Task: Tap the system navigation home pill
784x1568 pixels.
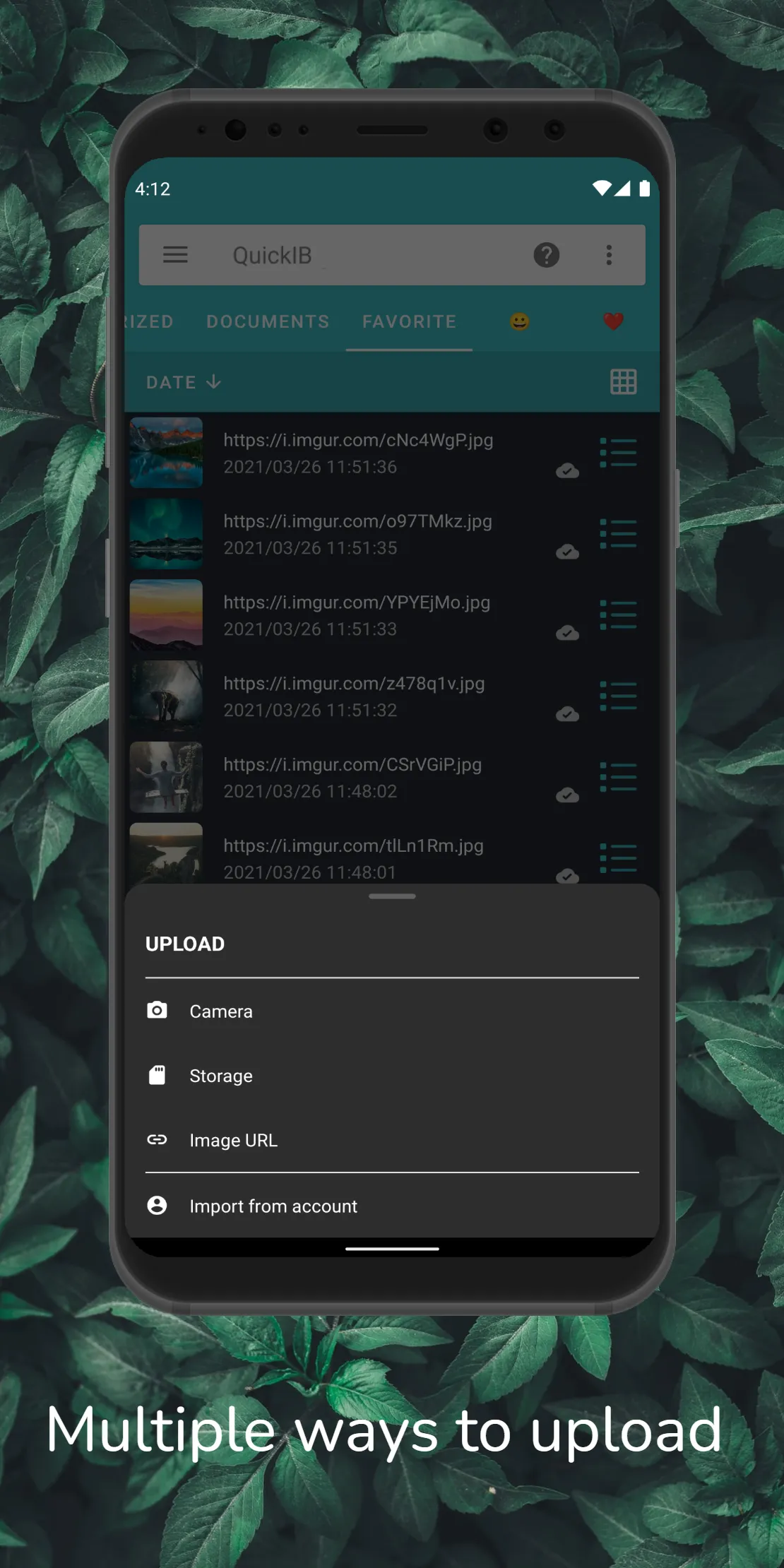Action: tap(392, 1249)
